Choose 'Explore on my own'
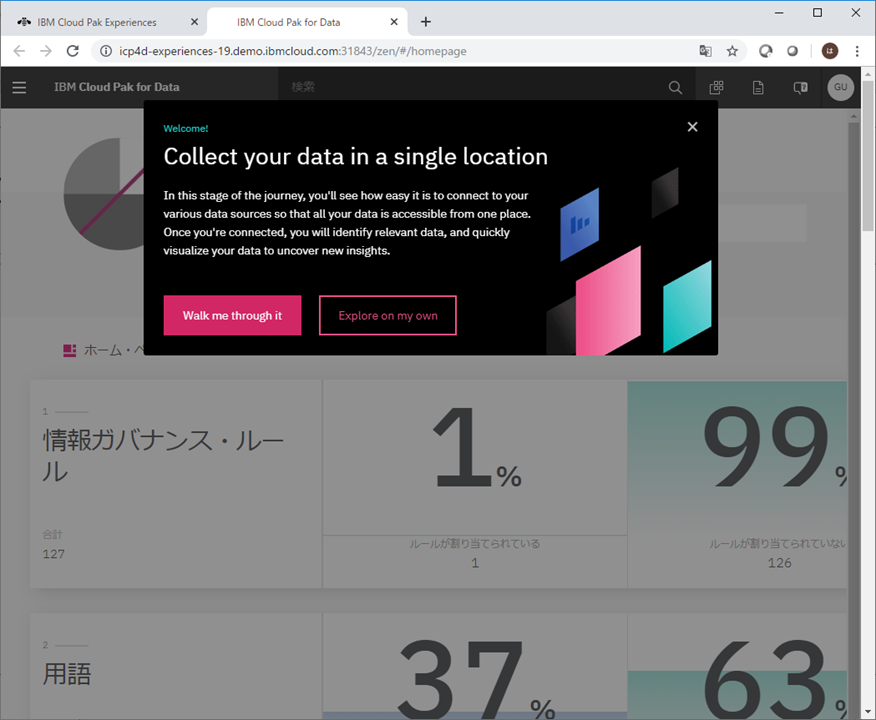The image size is (876, 720). (387, 315)
